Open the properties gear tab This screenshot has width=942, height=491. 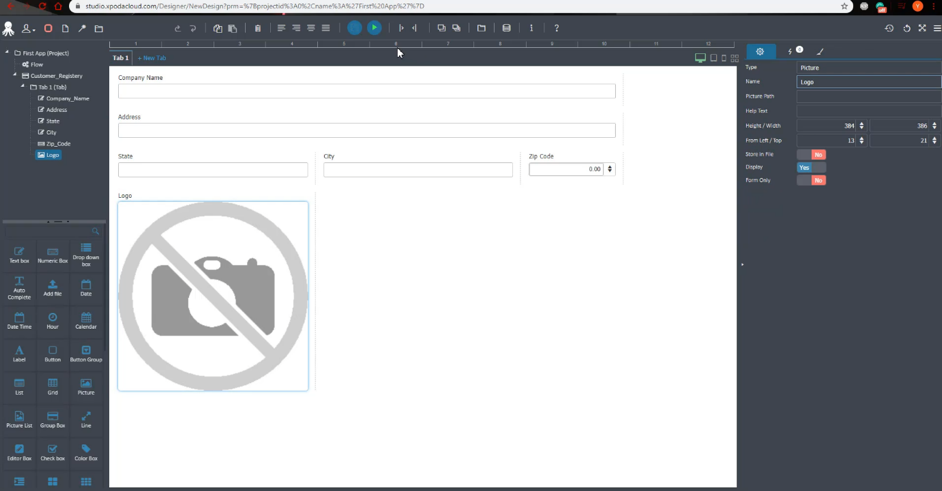point(760,52)
